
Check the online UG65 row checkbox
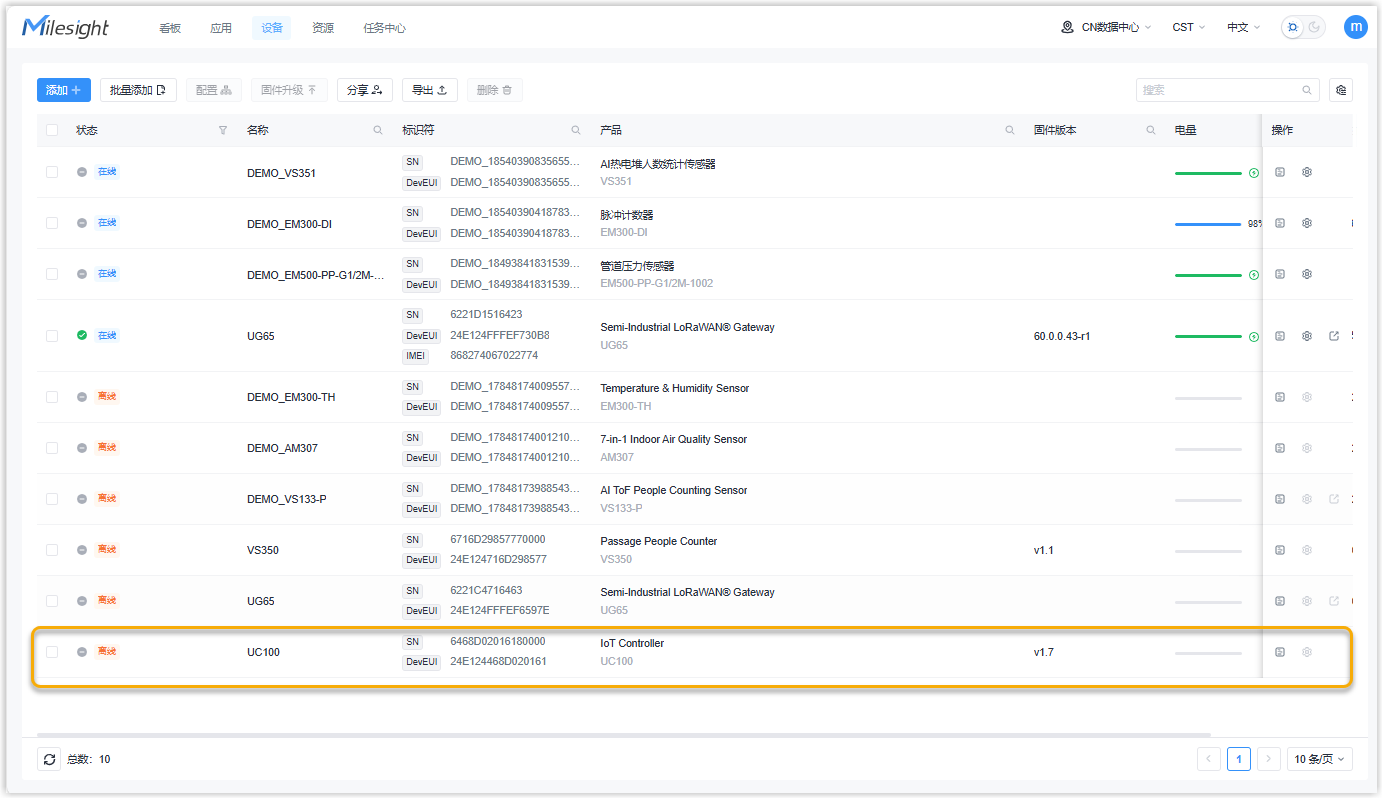tap(52, 336)
